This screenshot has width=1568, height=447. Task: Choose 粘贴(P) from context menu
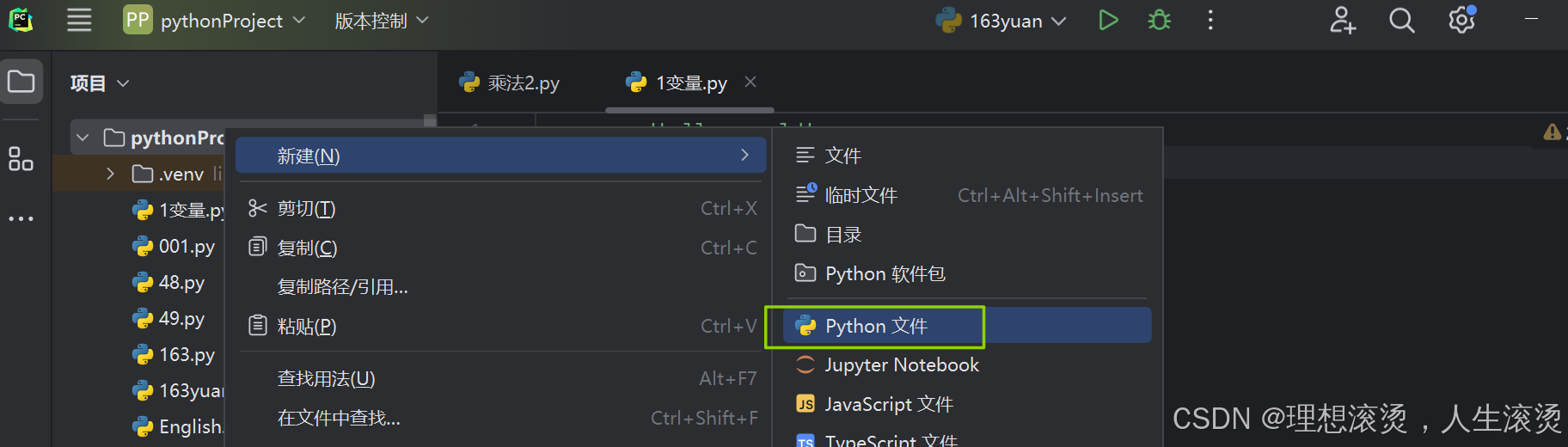coord(500,327)
